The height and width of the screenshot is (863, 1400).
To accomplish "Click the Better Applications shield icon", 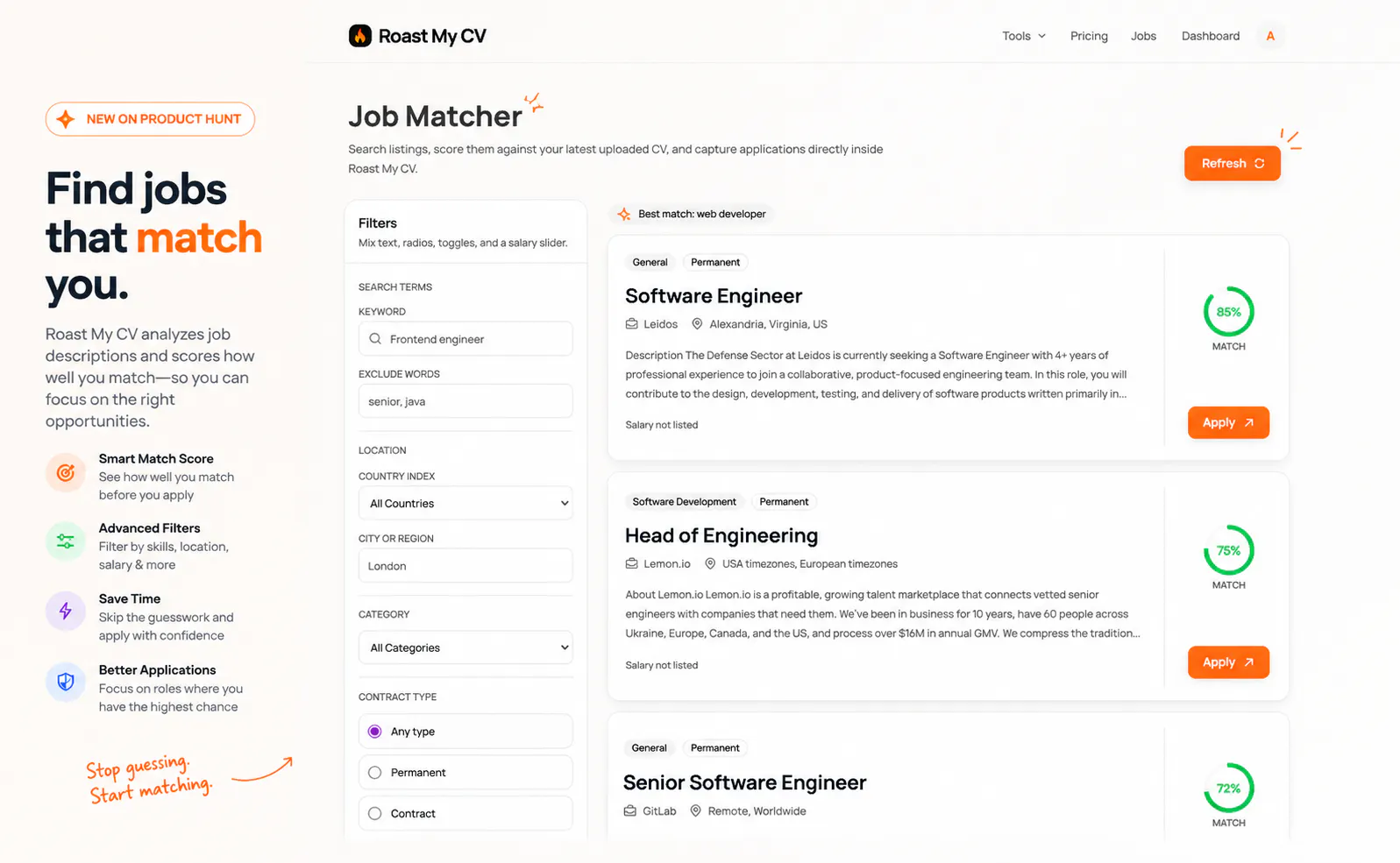I will (x=66, y=682).
